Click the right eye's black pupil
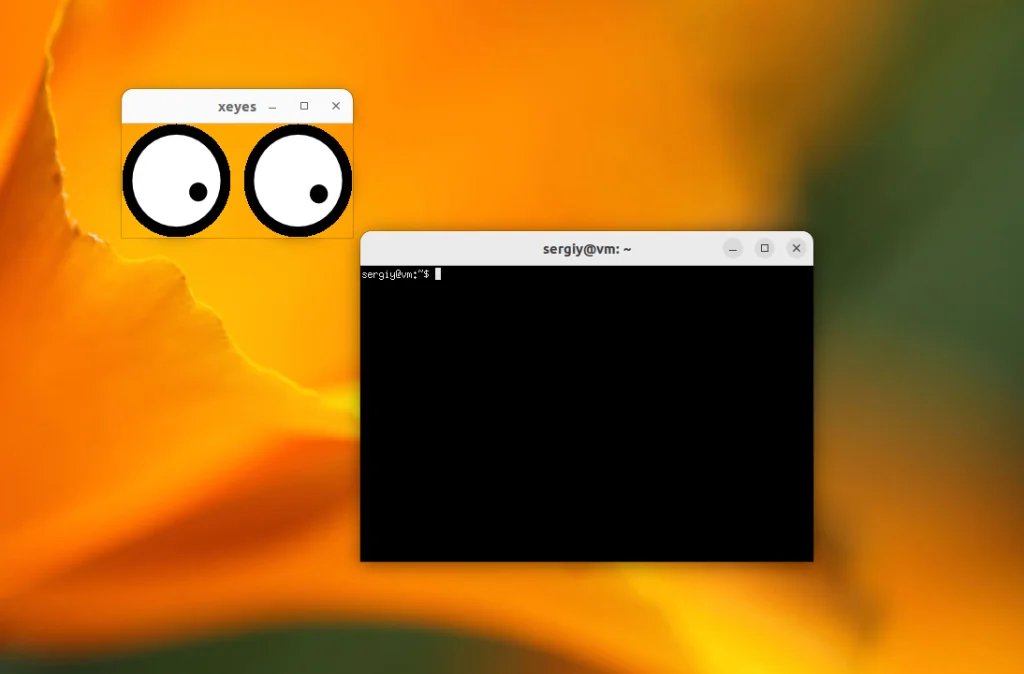This screenshot has height=674, width=1024. pos(318,192)
